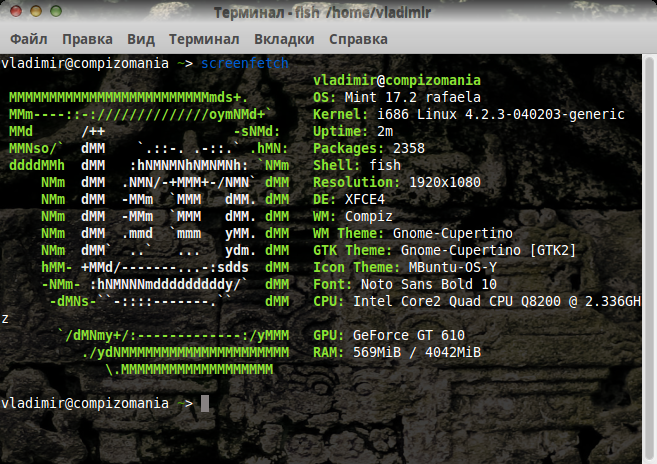Click the 'RAM: 569MiB / 4042MiB' line
This screenshot has width=657, height=464.
pyautogui.click(x=397, y=352)
